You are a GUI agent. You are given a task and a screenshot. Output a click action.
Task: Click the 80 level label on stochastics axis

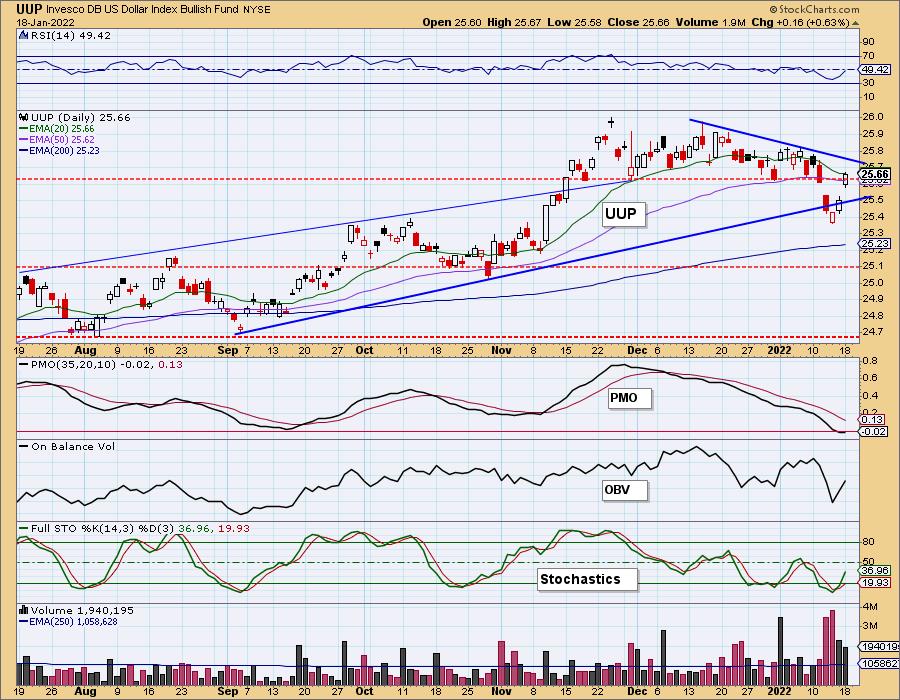868,542
